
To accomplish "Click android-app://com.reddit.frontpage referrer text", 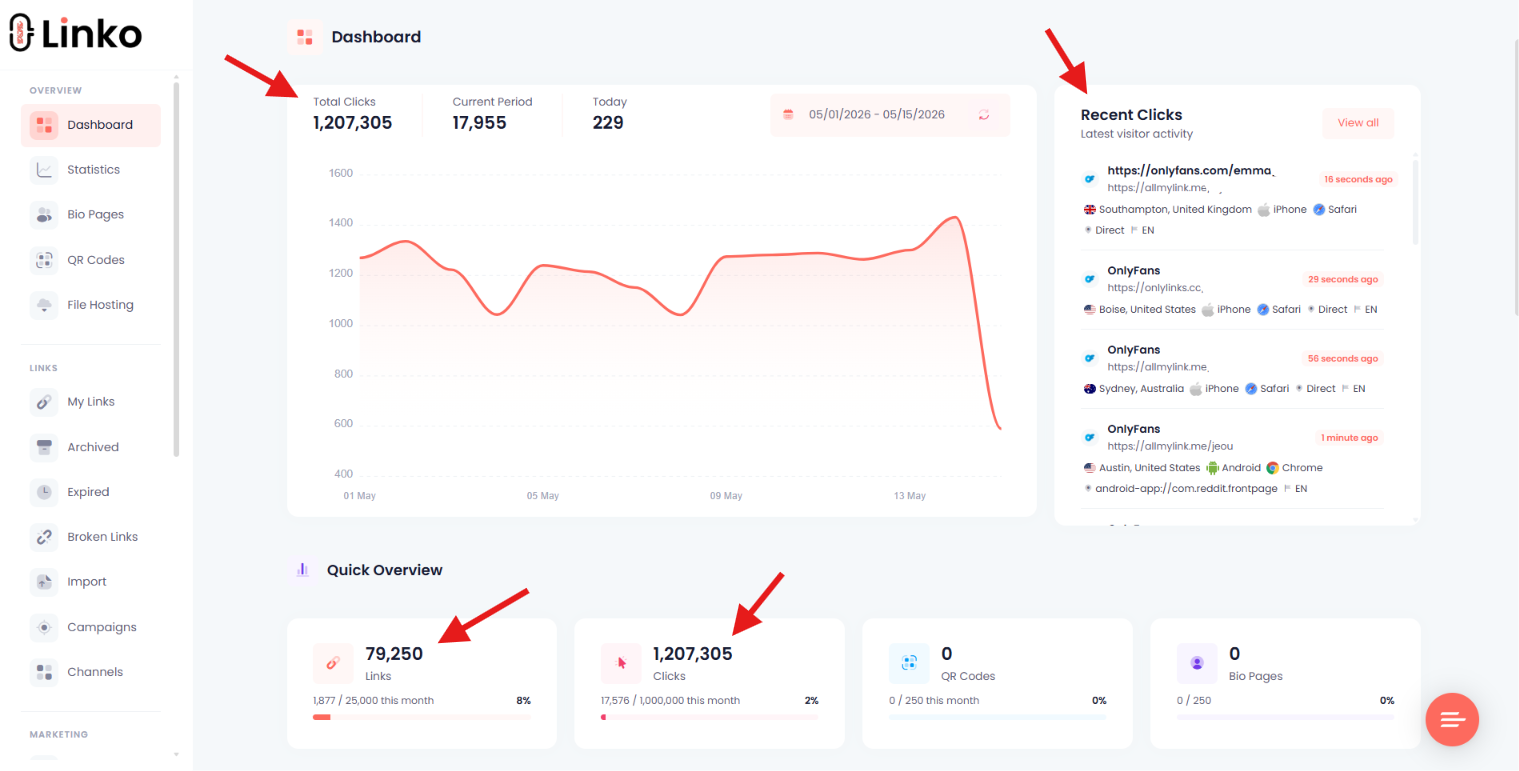I will coord(1186,489).
